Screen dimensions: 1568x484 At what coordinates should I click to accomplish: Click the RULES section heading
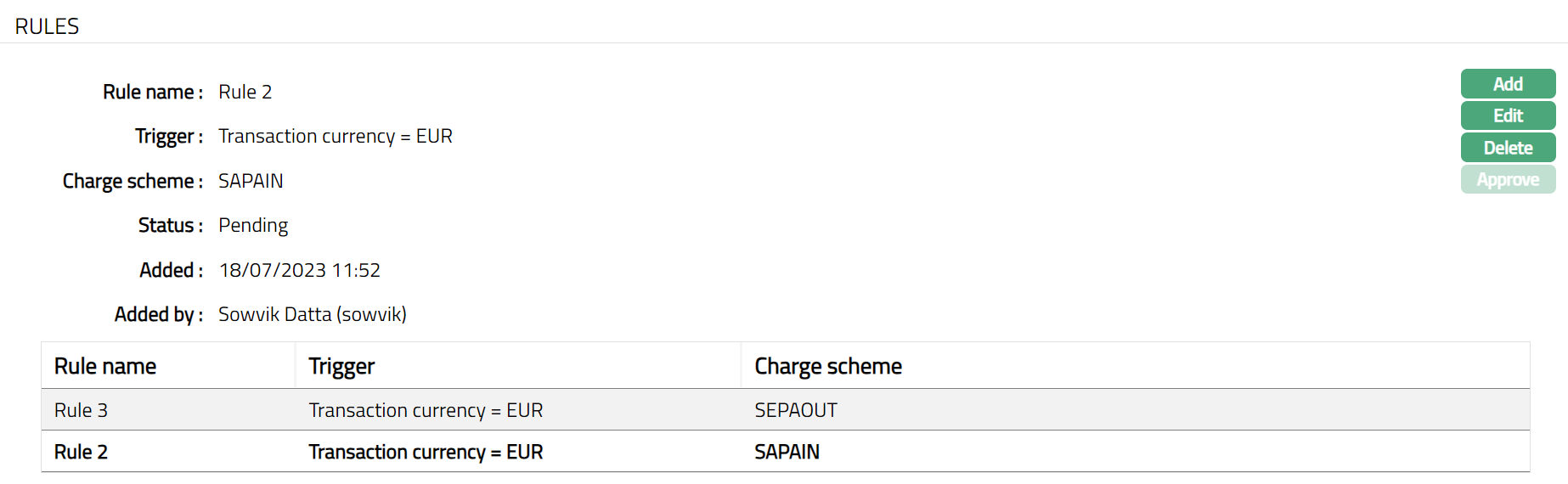point(48,26)
